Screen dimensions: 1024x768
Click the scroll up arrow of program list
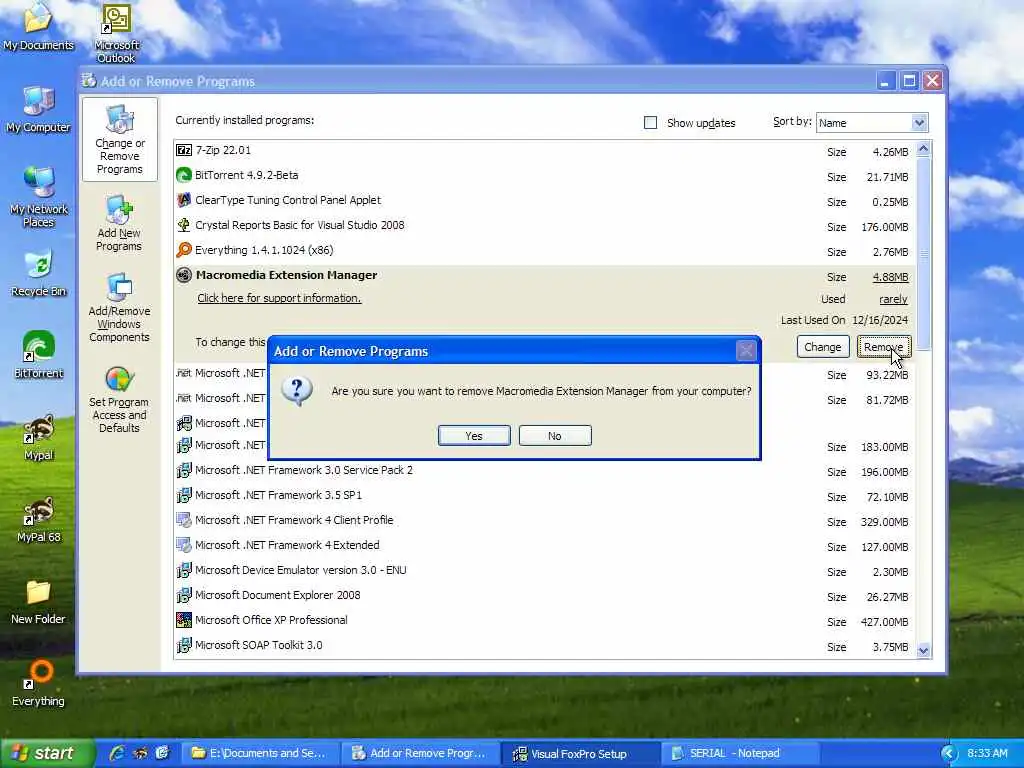coord(923,149)
